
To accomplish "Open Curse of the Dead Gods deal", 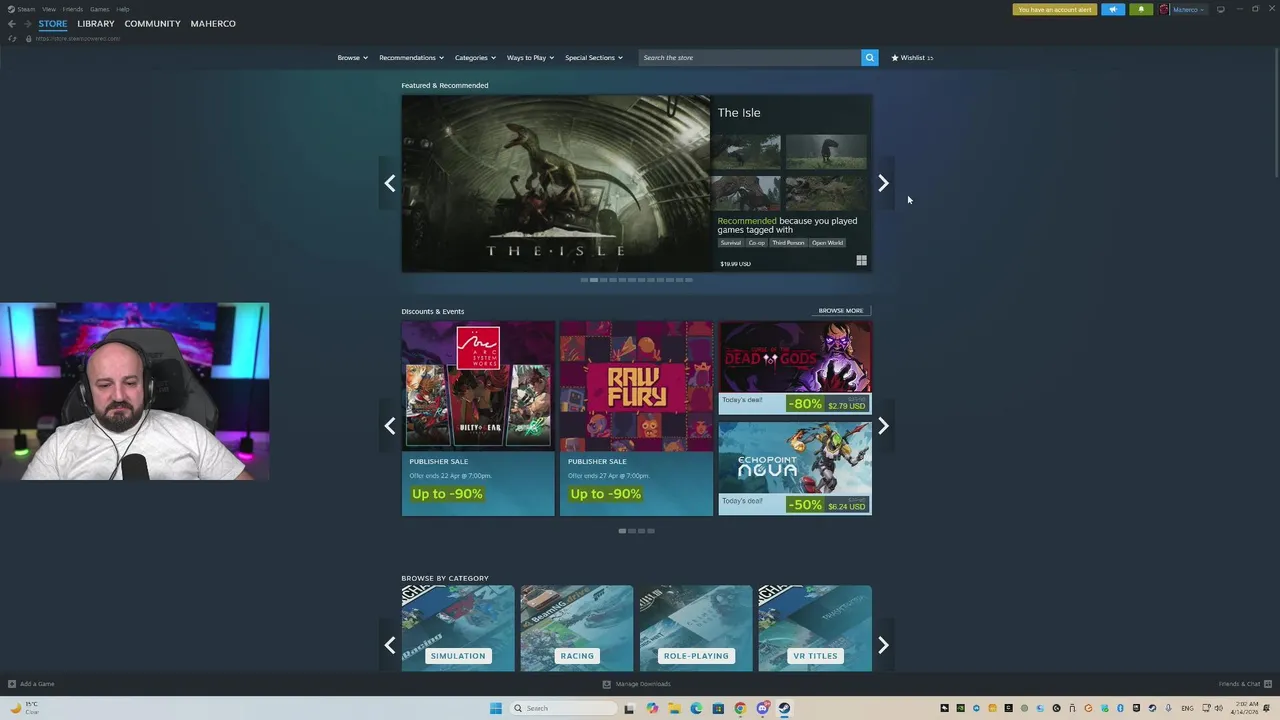I will tap(795, 368).
